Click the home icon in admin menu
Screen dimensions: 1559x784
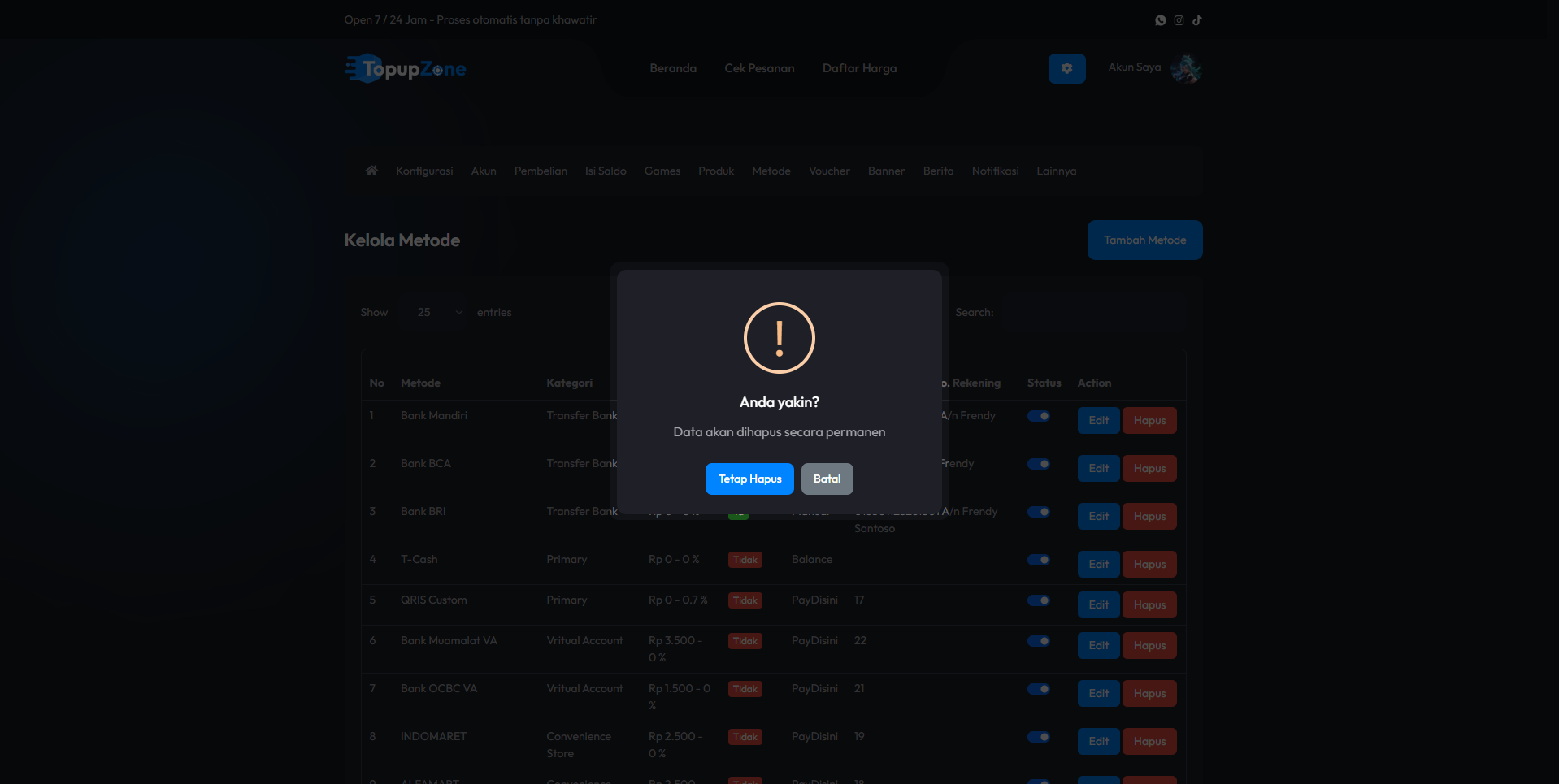pyautogui.click(x=371, y=171)
